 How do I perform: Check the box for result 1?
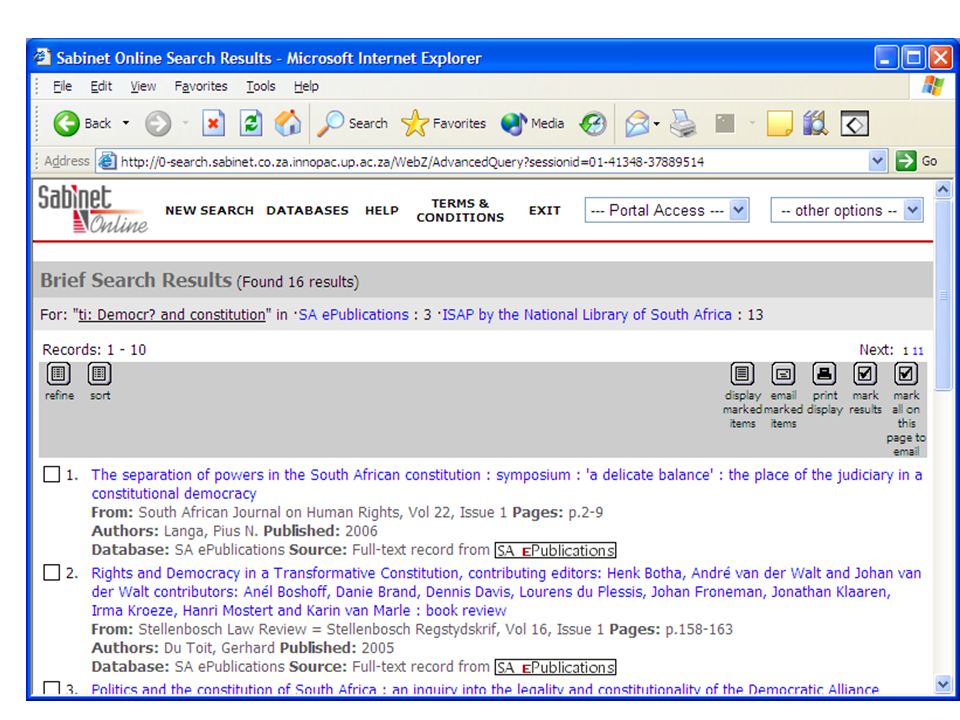coord(51,474)
